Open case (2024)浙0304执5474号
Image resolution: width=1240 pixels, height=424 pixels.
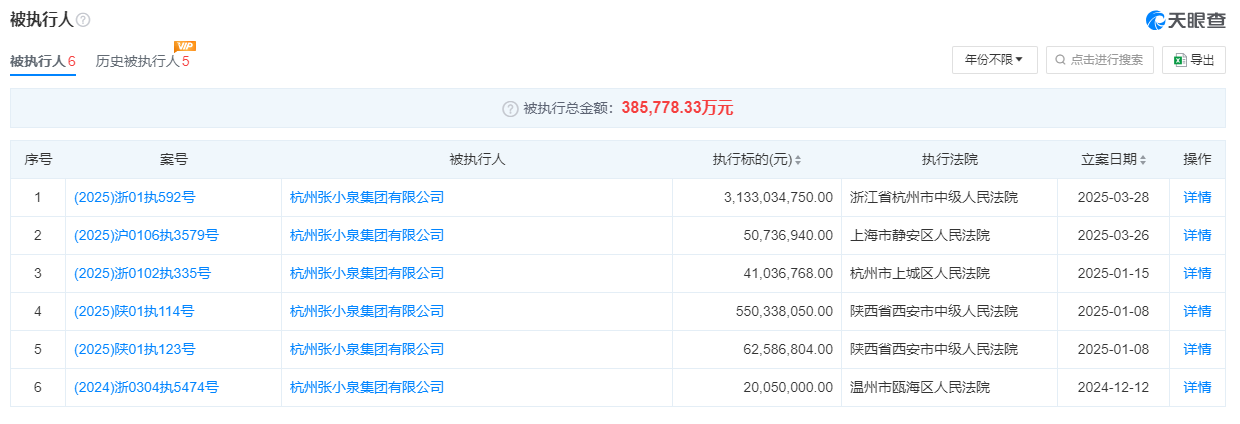[146, 387]
